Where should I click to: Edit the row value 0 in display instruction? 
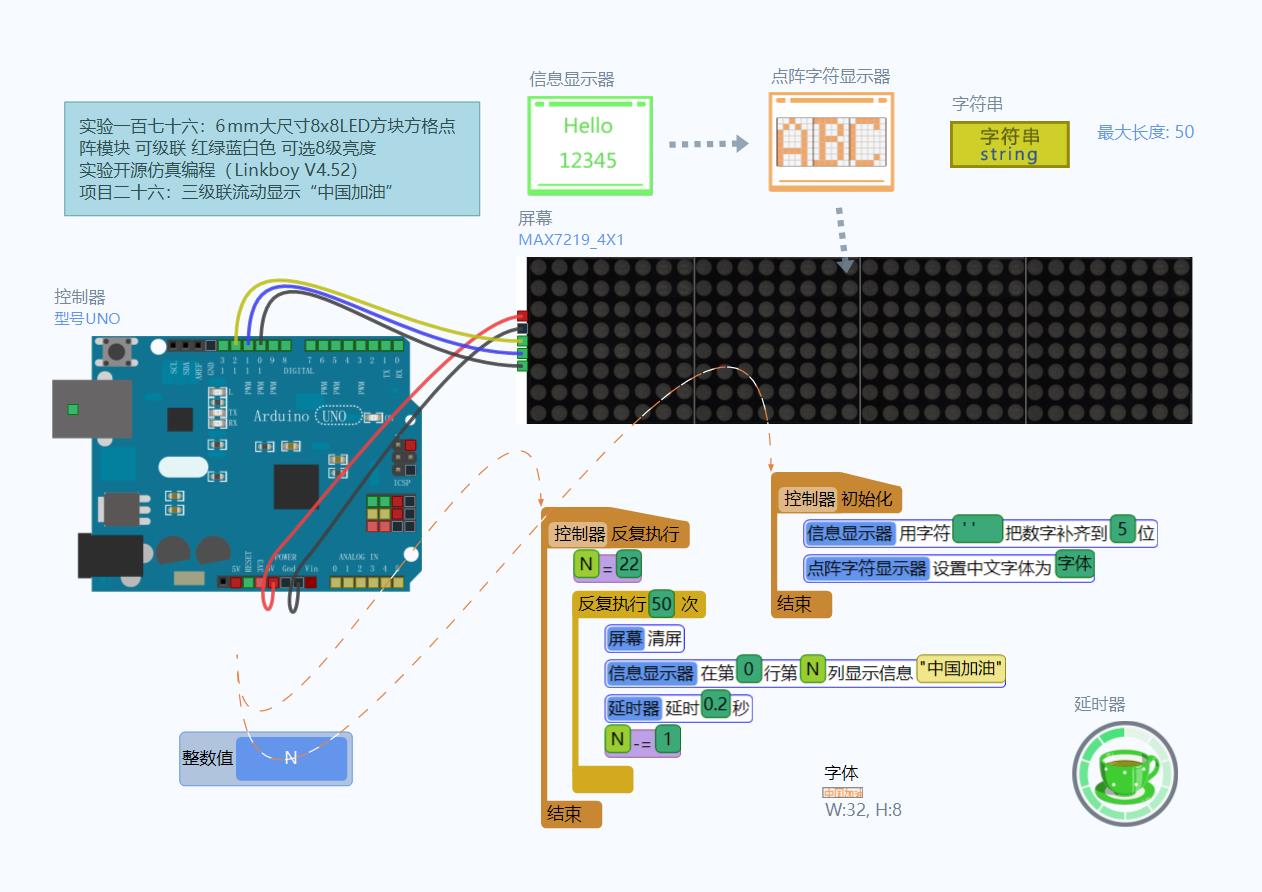click(749, 671)
